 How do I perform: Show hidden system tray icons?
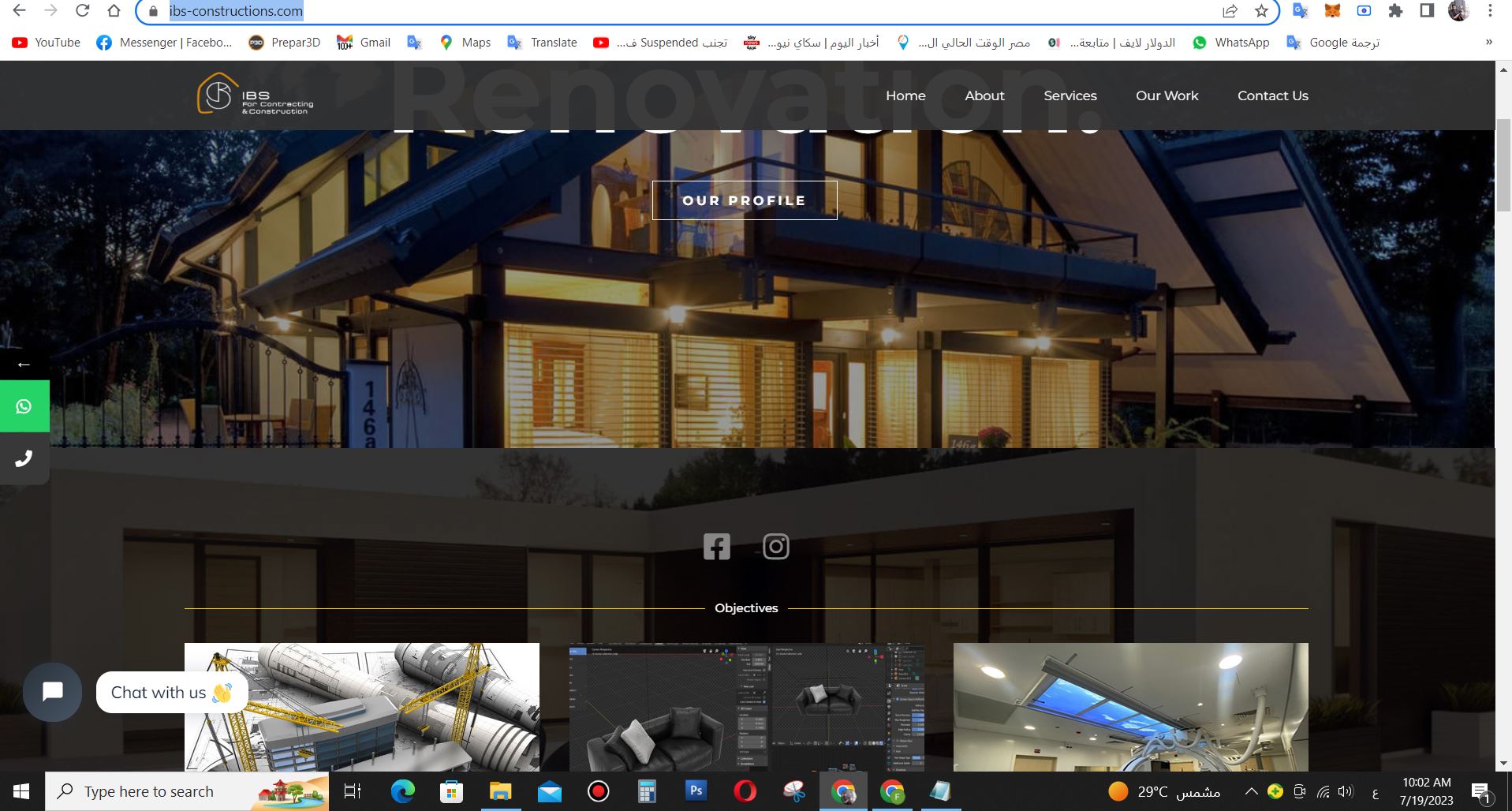point(1251,791)
